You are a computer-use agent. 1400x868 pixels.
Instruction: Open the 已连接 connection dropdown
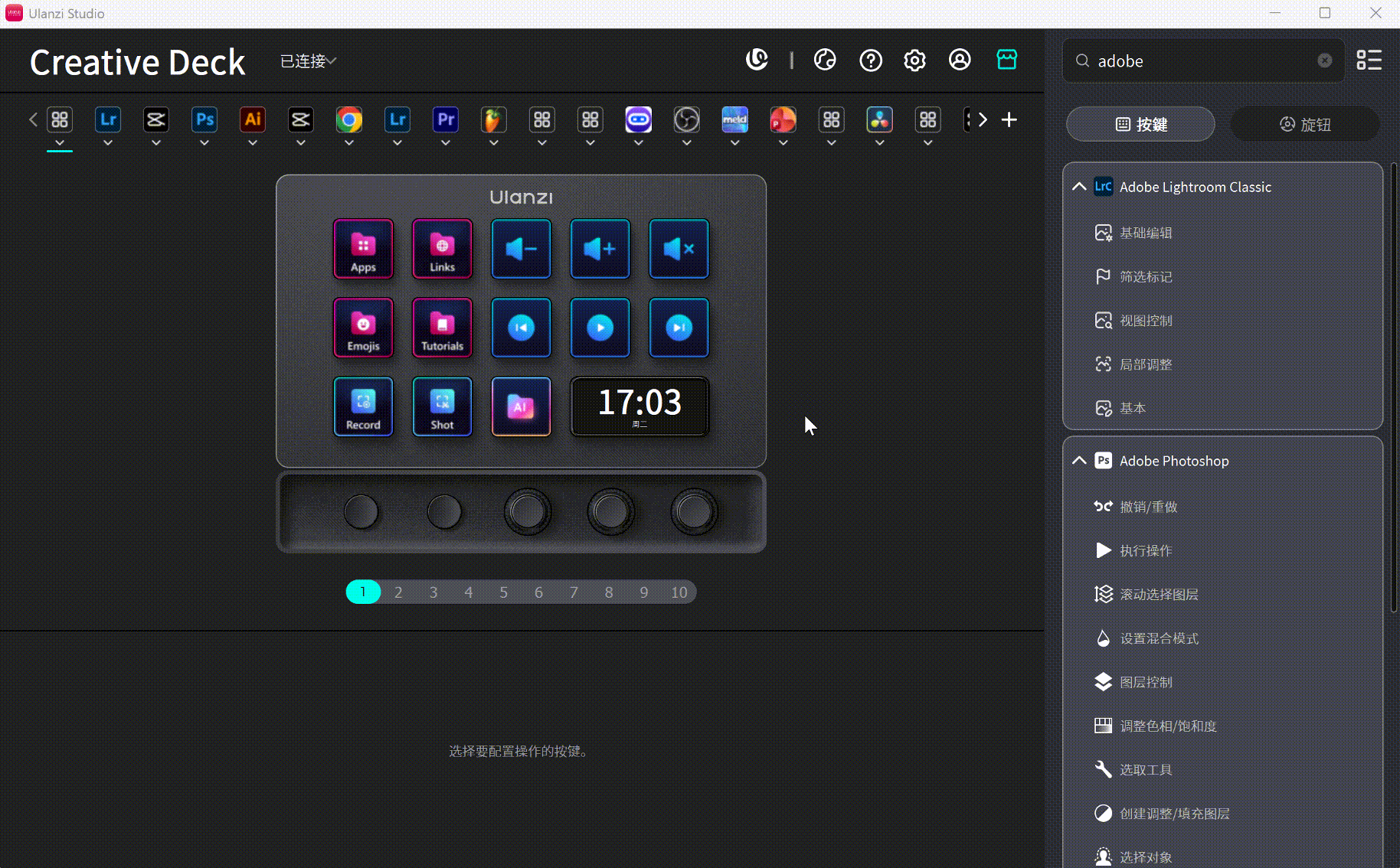pyautogui.click(x=308, y=61)
